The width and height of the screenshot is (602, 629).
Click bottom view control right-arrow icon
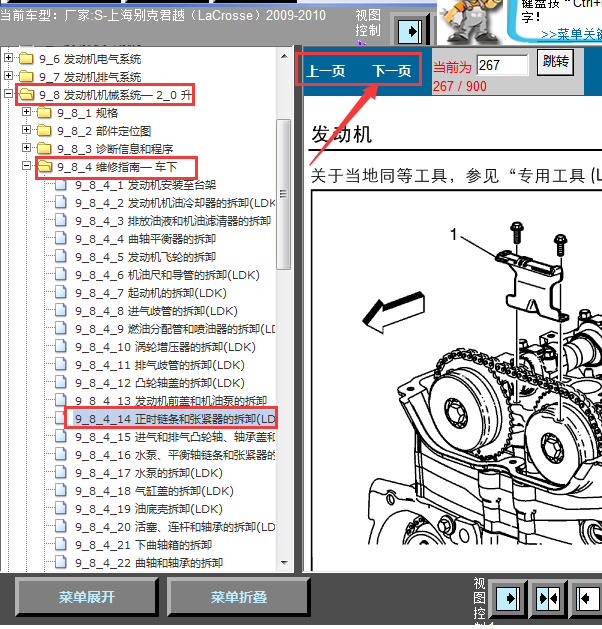(x=508, y=599)
